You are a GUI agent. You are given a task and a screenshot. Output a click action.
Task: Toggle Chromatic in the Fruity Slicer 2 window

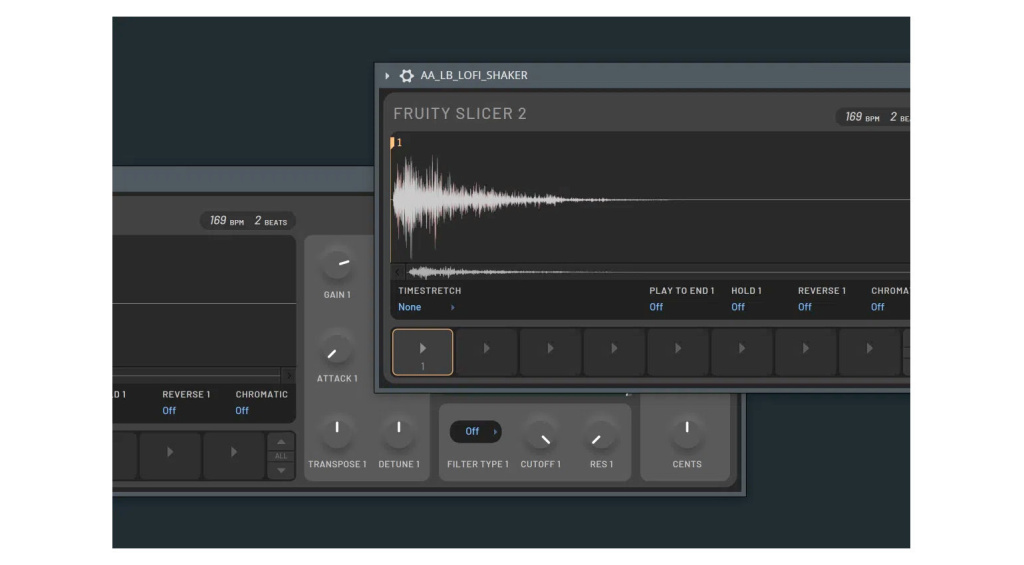click(x=878, y=307)
